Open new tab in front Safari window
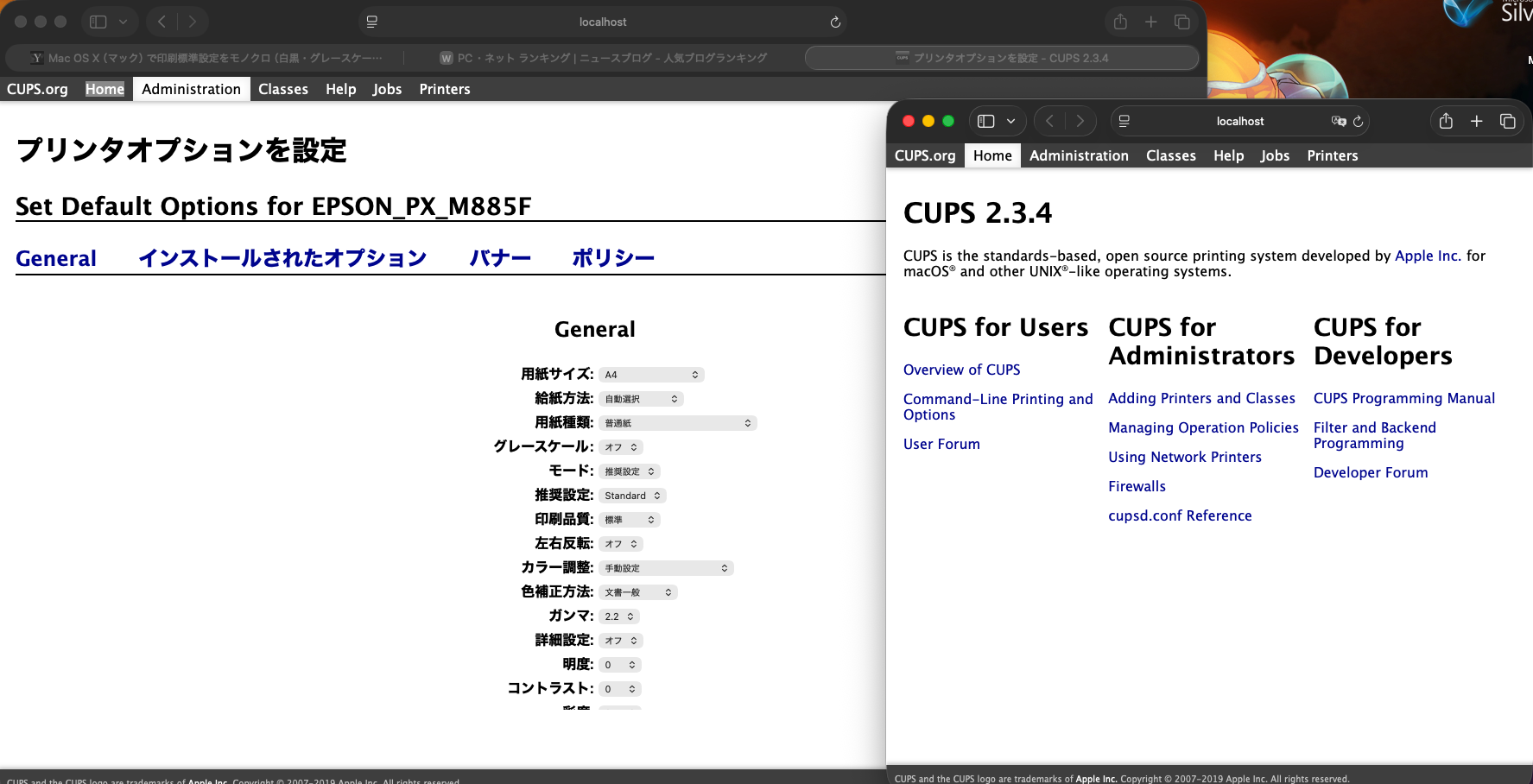Image resolution: width=1533 pixels, height=784 pixels. point(1477,121)
